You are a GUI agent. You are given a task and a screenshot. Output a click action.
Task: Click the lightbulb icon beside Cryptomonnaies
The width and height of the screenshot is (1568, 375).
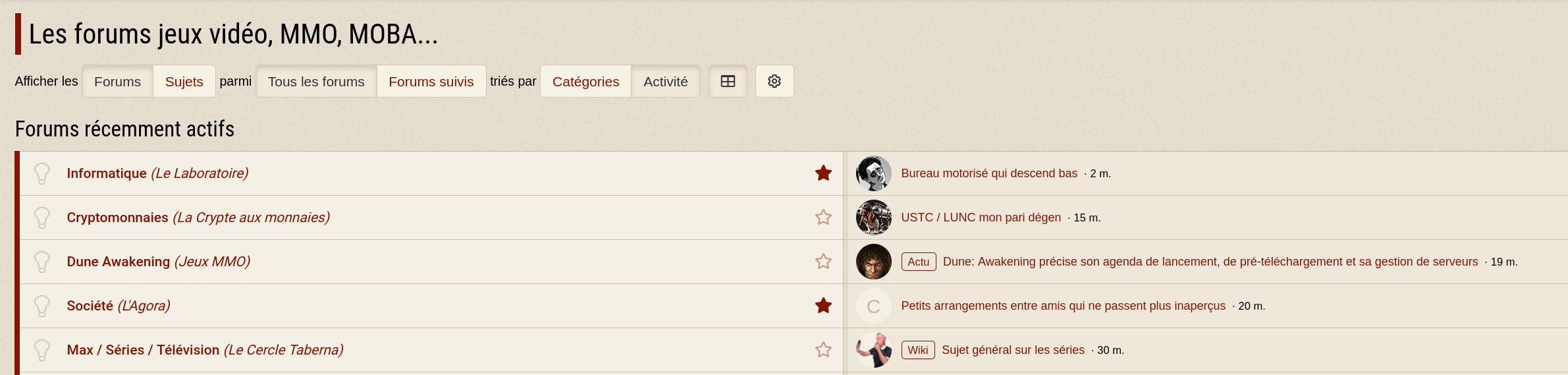click(x=42, y=217)
